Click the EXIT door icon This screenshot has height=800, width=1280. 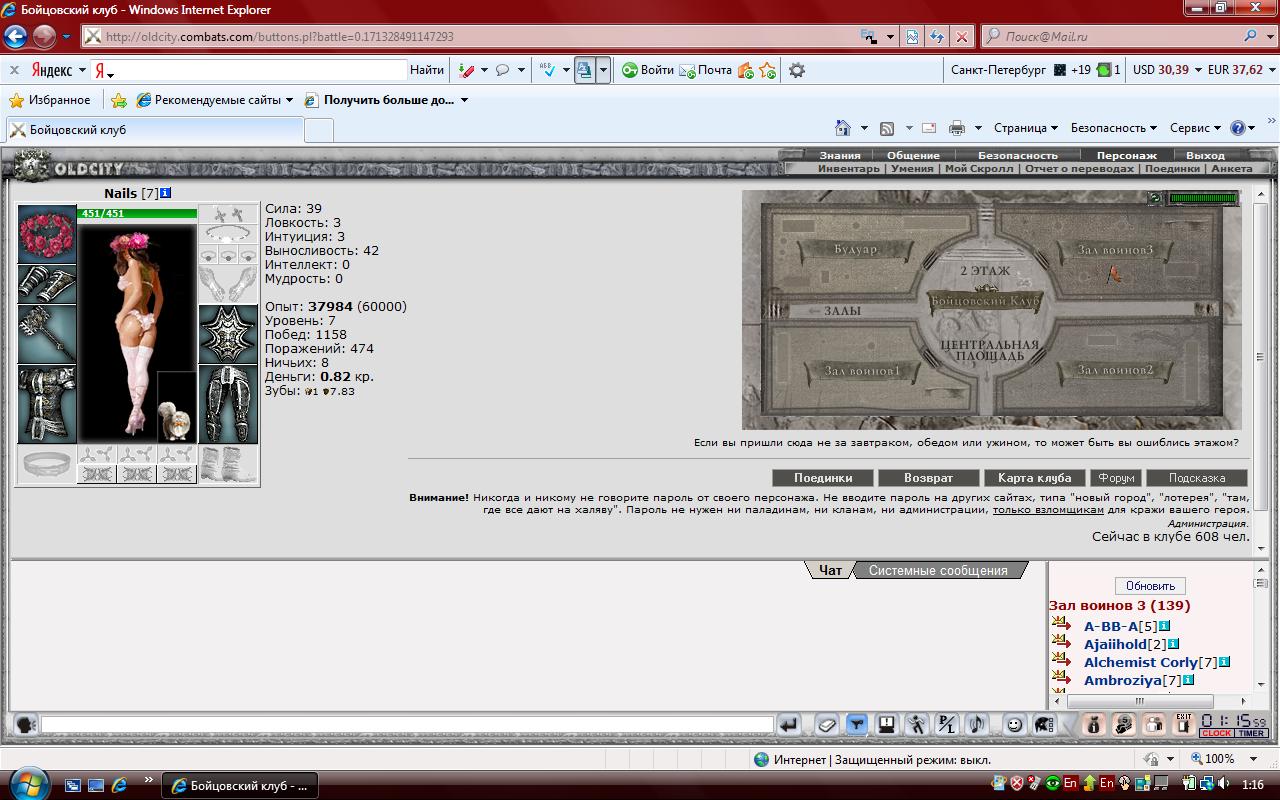[1184, 725]
